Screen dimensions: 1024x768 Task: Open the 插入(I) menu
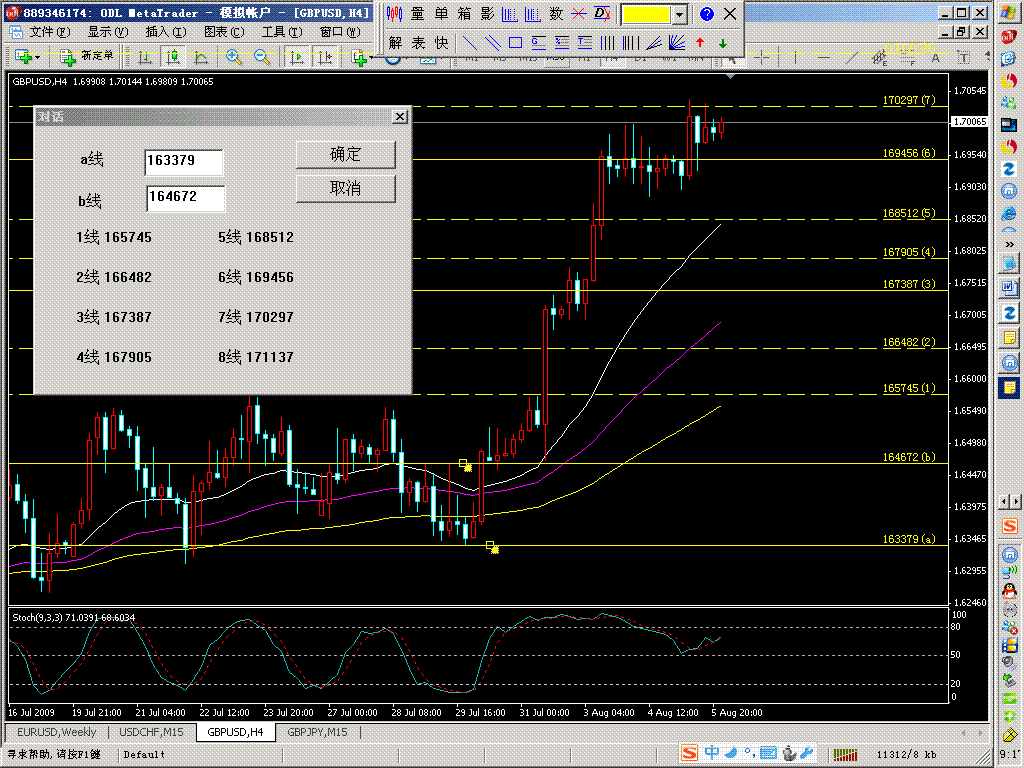166,32
